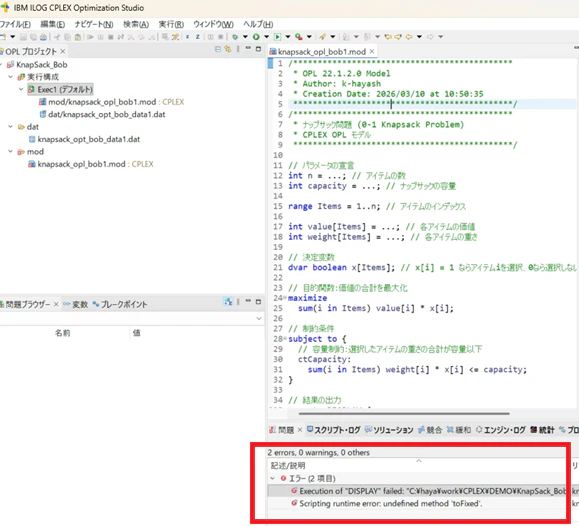Open dropdown arrow next to Run button
579x526 pixels.
pos(266,37)
